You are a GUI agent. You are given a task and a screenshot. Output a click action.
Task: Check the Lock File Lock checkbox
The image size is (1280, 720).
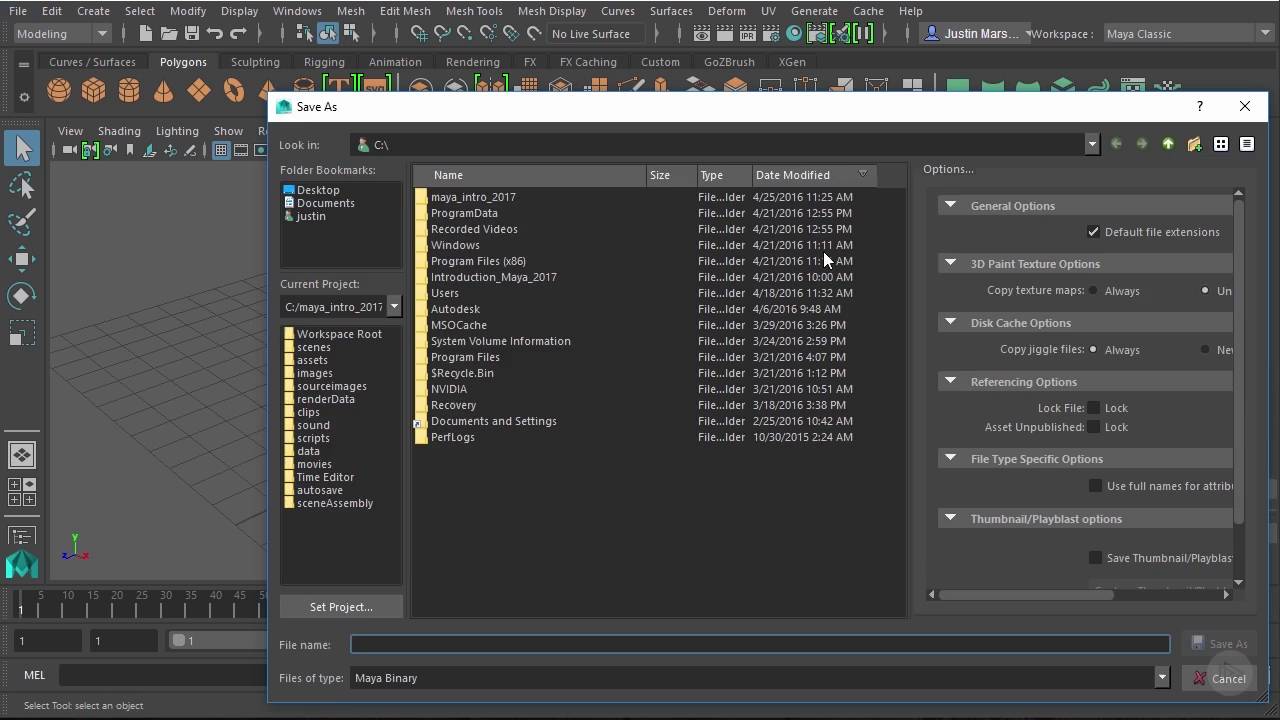[x=1094, y=408]
